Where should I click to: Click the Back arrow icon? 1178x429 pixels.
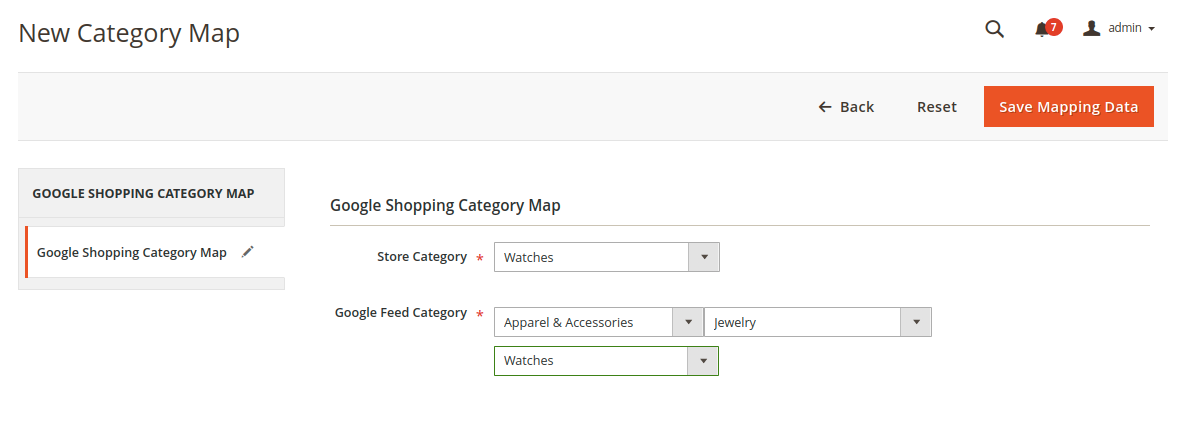825,107
